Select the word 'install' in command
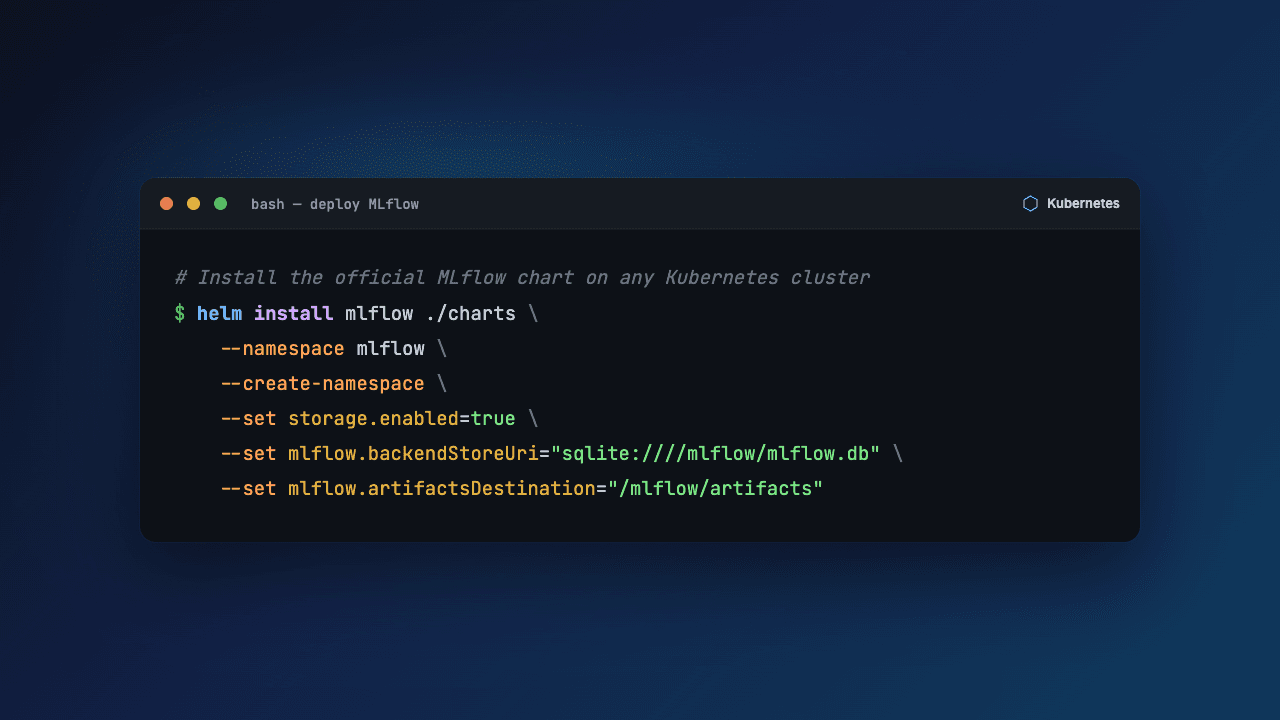The height and width of the screenshot is (720, 1280). click(293, 313)
